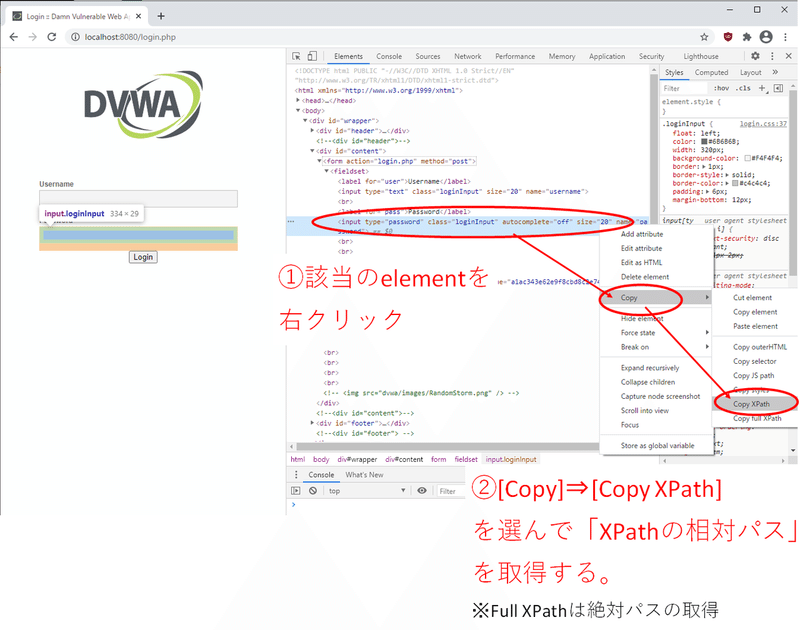Open the What's New drawer tab
This screenshot has height=630, width=800.
pyautogui.click(x=364, y=474)
